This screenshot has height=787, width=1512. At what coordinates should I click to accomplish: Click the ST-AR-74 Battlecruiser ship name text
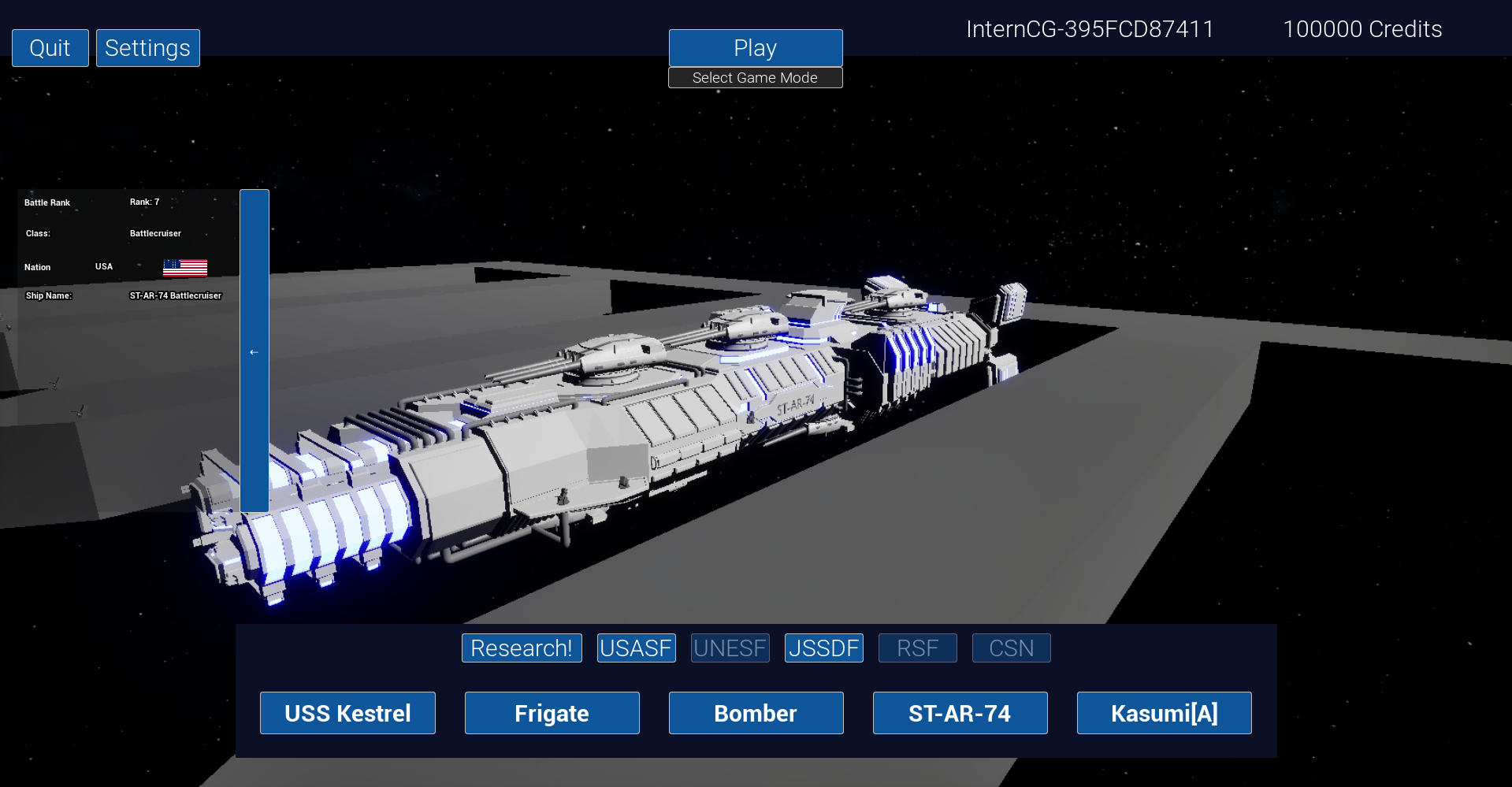click(x=176, y=296)
